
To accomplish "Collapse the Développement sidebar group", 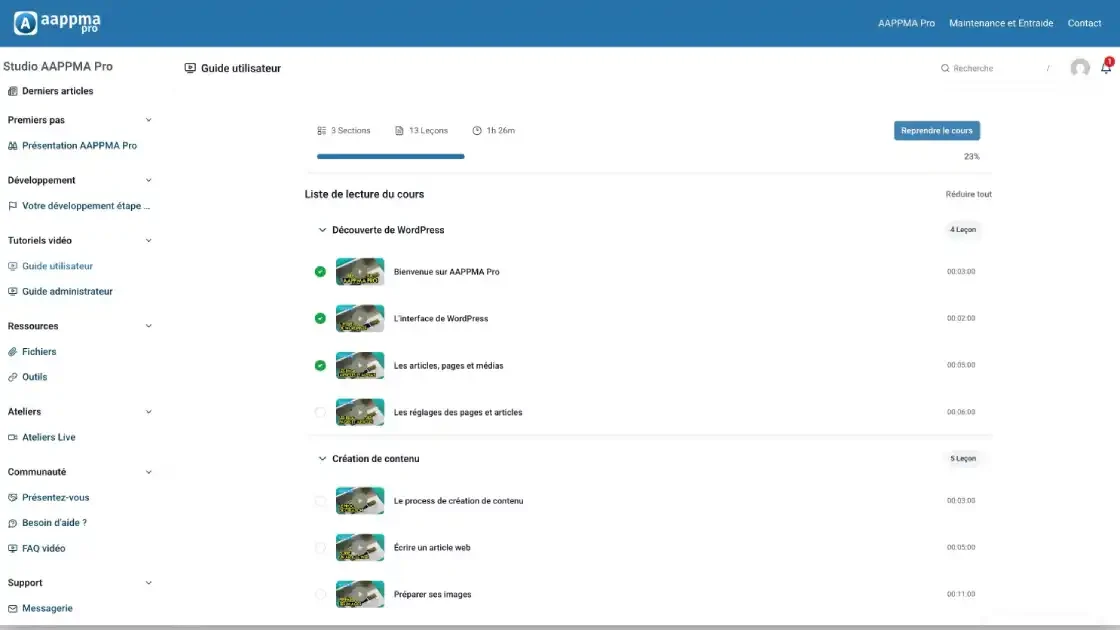I will click(149, 180).
